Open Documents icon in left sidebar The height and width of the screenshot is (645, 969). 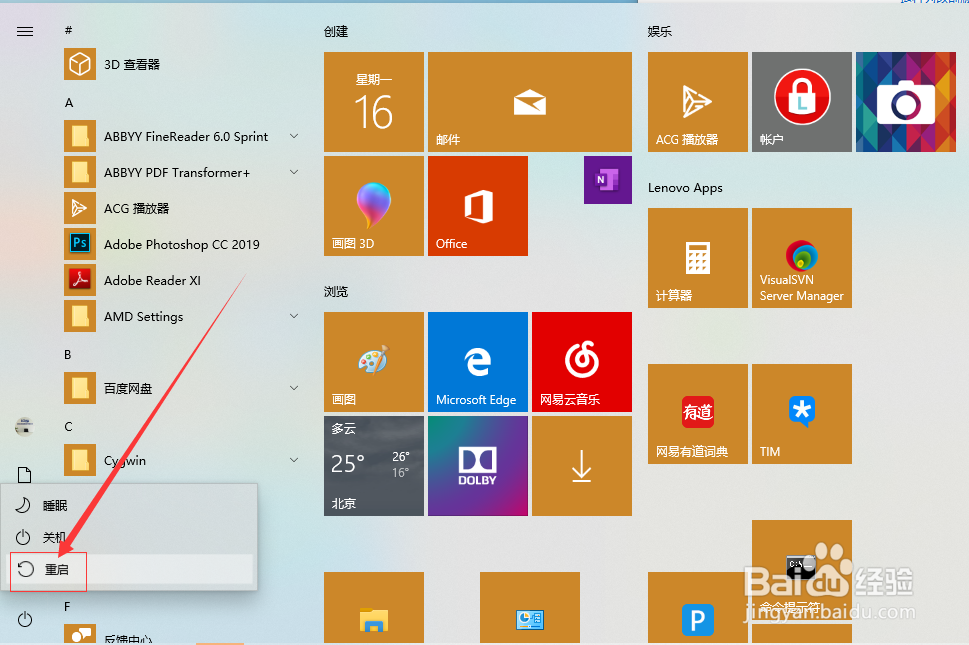click(25, 474)
